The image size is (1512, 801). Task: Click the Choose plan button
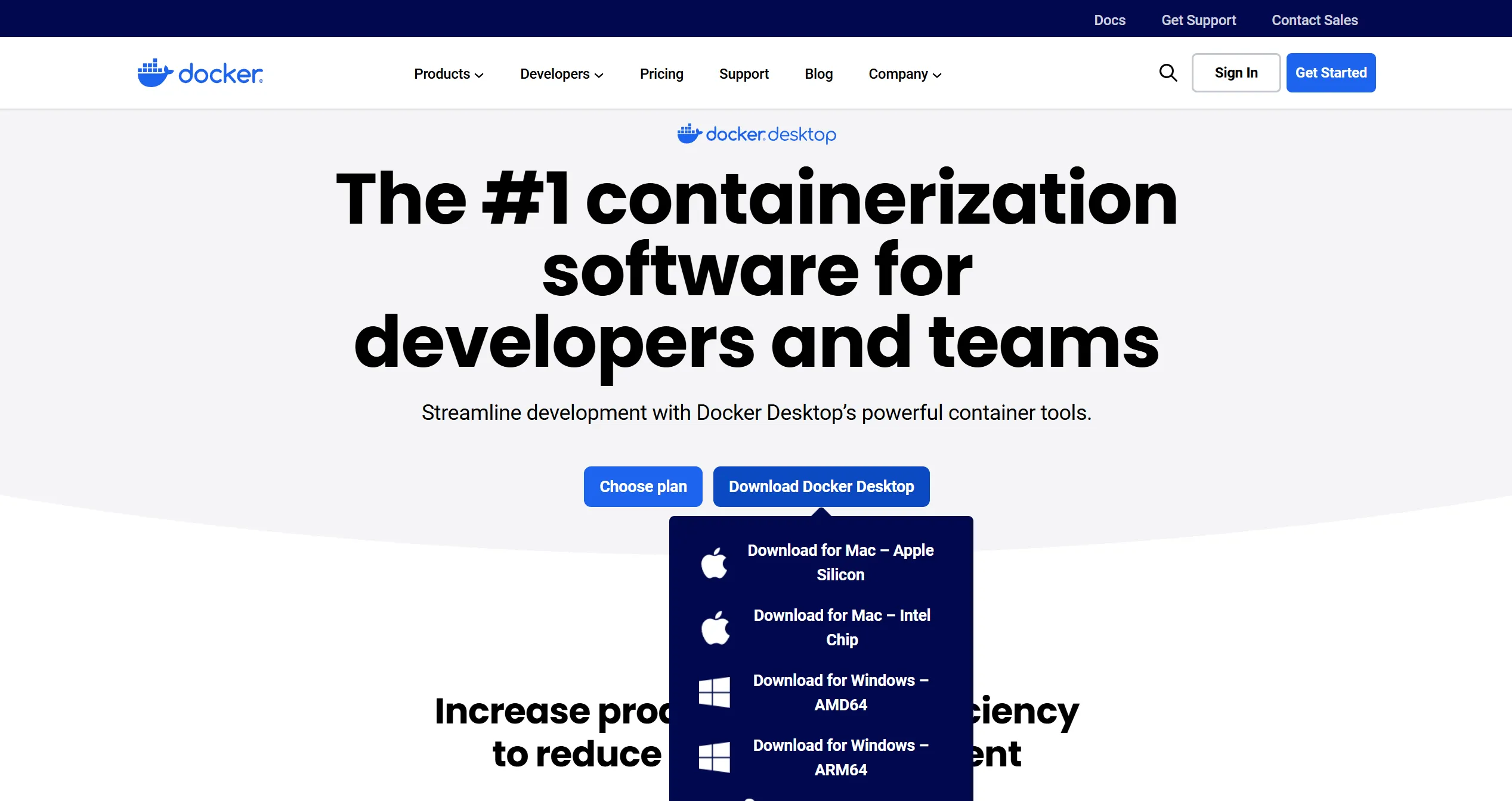pos(643,486)
